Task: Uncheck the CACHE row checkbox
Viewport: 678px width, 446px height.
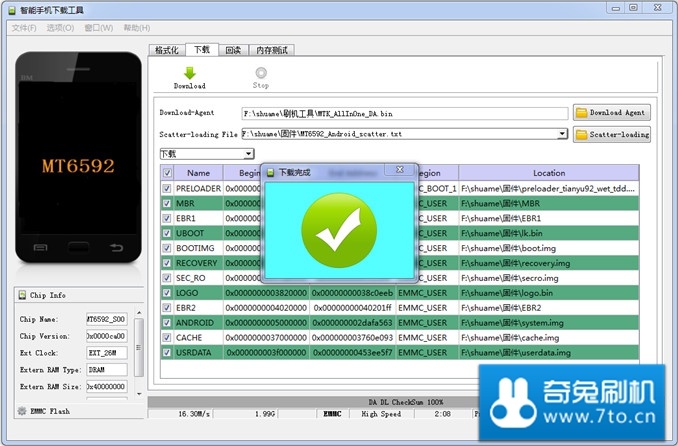Action: point(167,338)
